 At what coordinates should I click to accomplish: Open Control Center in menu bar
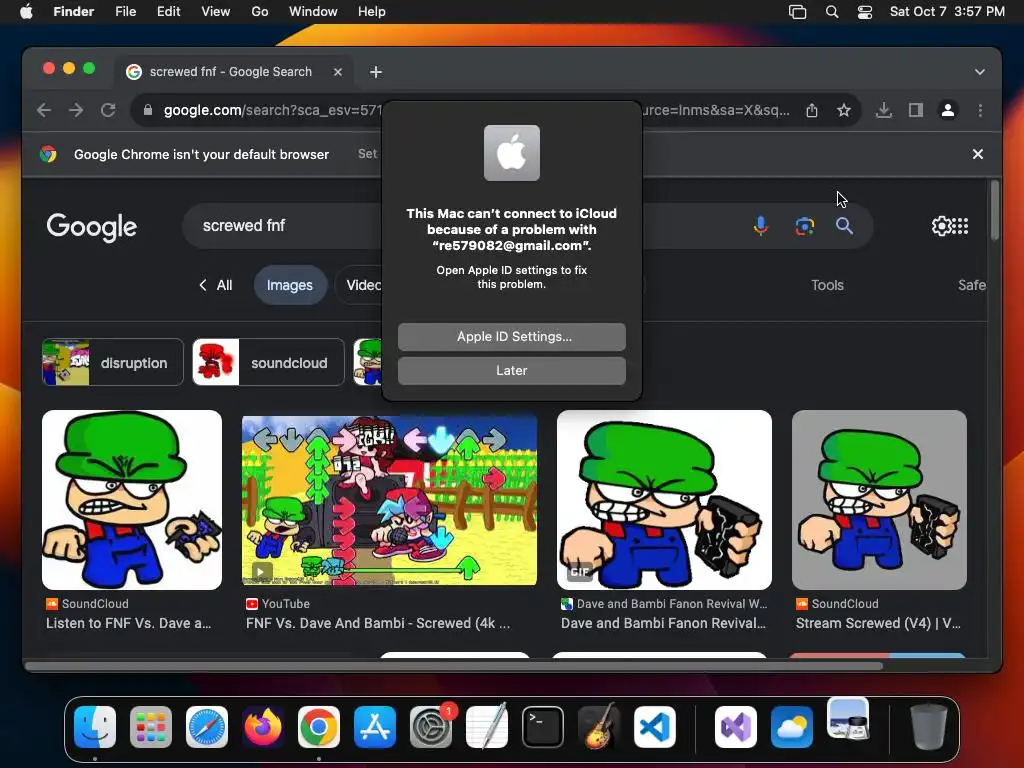click(x=865, y=12)
